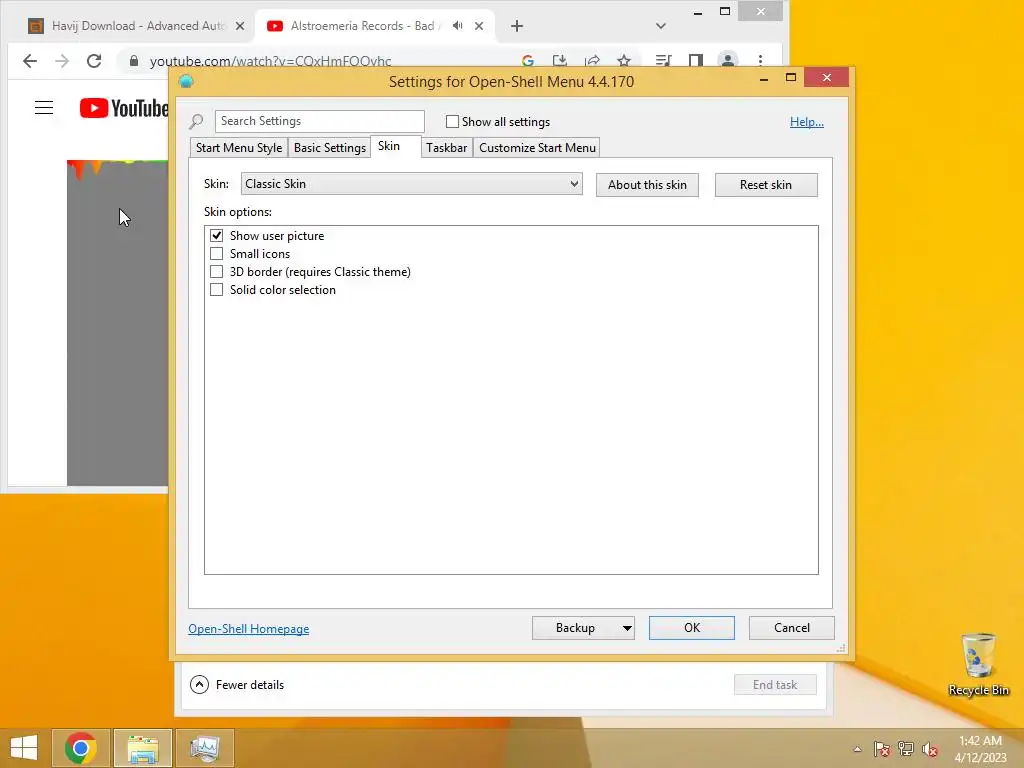This screenshot has height=768, width=1024.
Task: Open Chrome side panel icon
Action: coord(696,61)
